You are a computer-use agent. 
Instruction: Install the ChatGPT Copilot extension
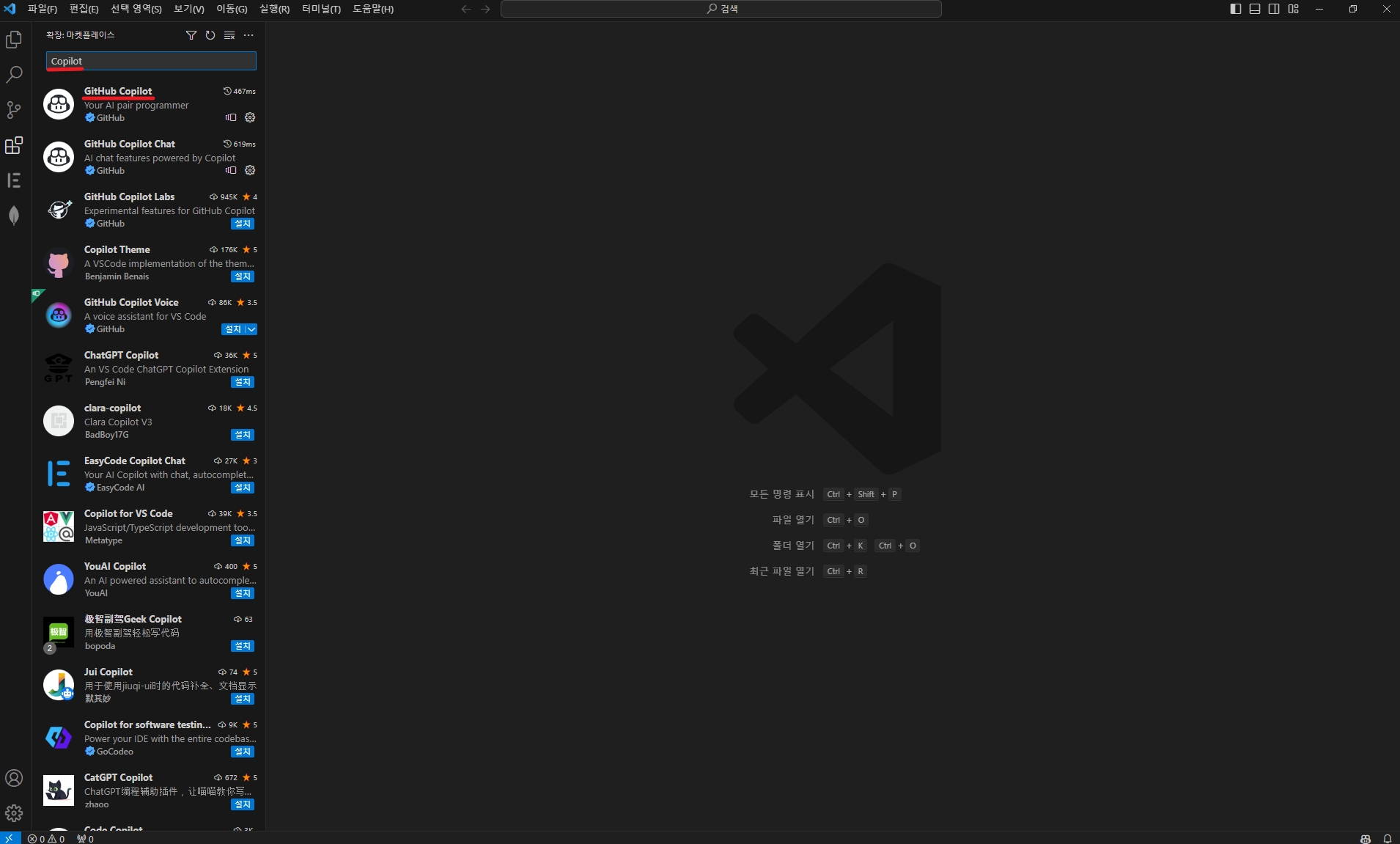click(243, 382)
